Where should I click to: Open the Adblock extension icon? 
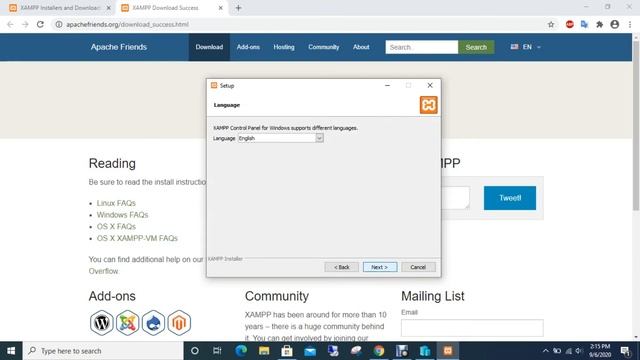570,24
